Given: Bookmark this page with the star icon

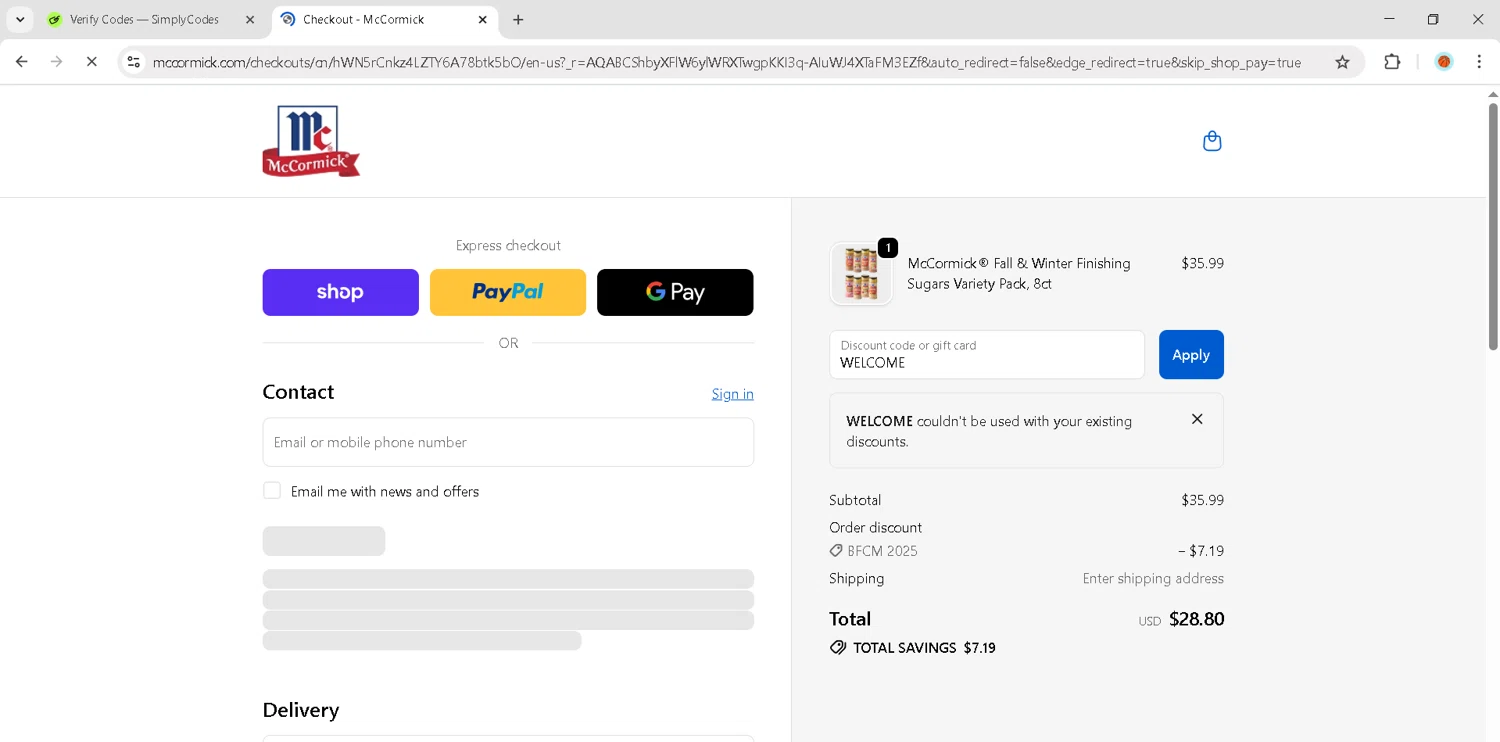Looking at the screenshot, I should (1342, 62).
